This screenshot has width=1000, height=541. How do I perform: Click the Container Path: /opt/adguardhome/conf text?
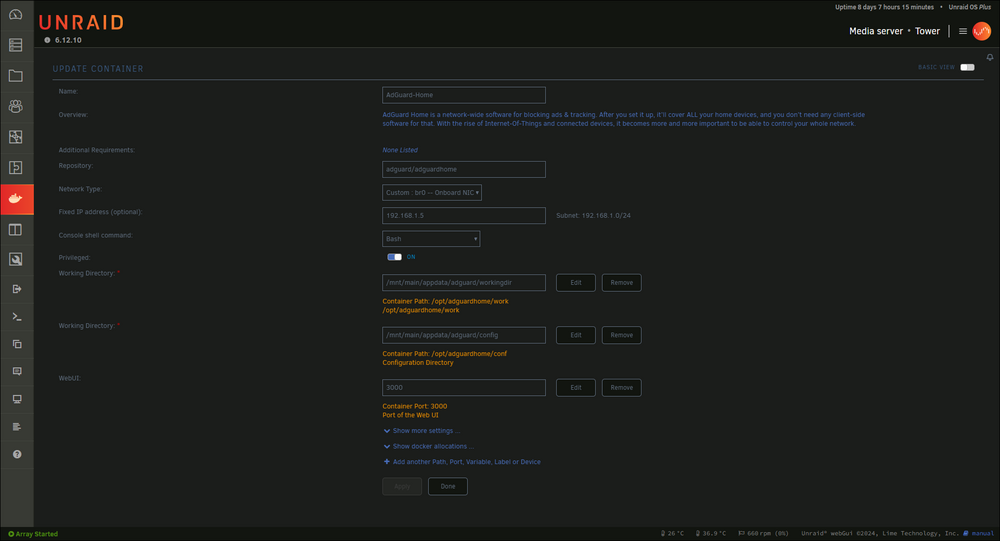pyautogui.click(x=445, y=353)
